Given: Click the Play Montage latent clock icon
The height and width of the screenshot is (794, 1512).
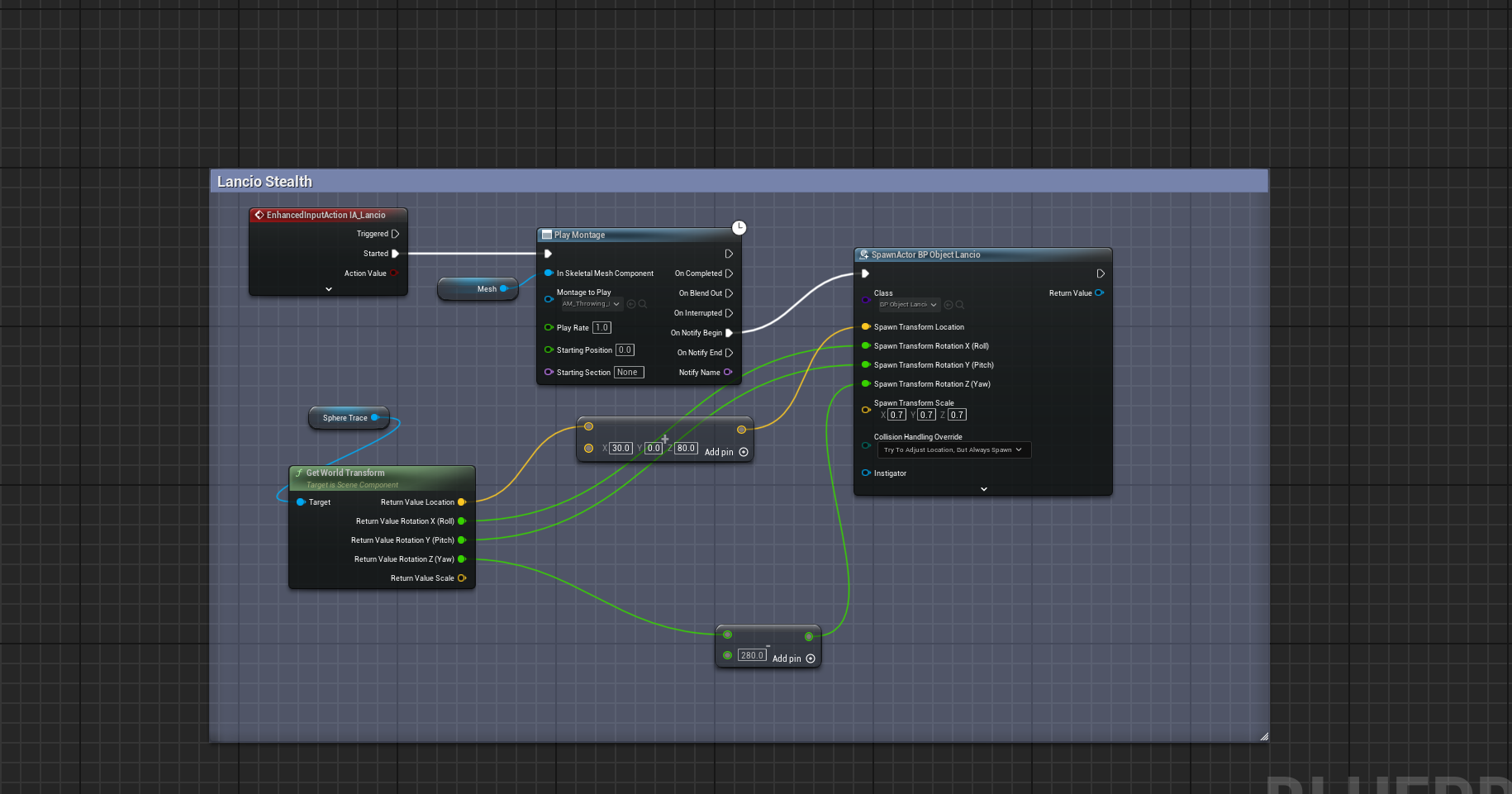Looking at the screenshot, I should [x=739, y=227].
